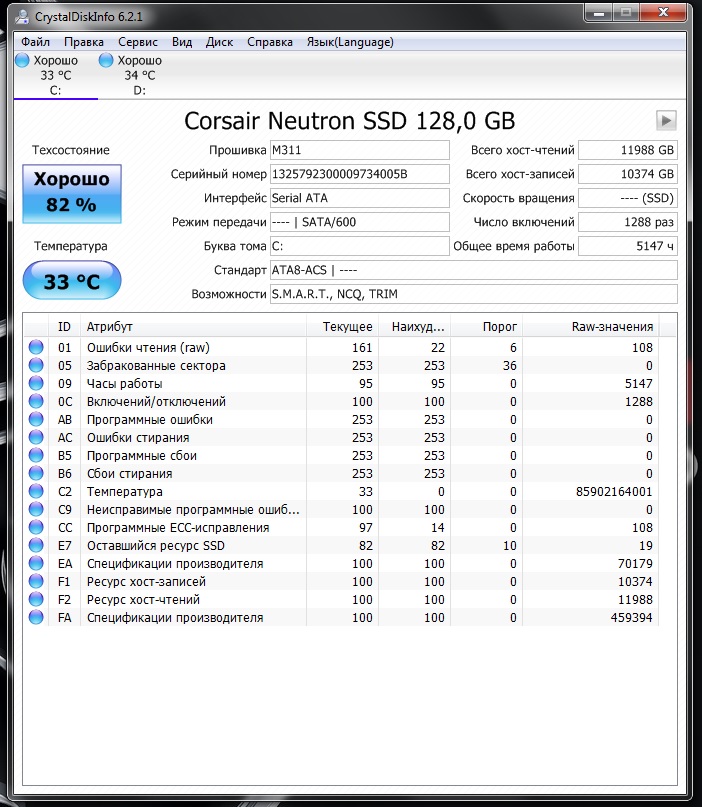Click the Наихуд... column header
The height and width of the screenshot is (807, 702).
point(414,327)
